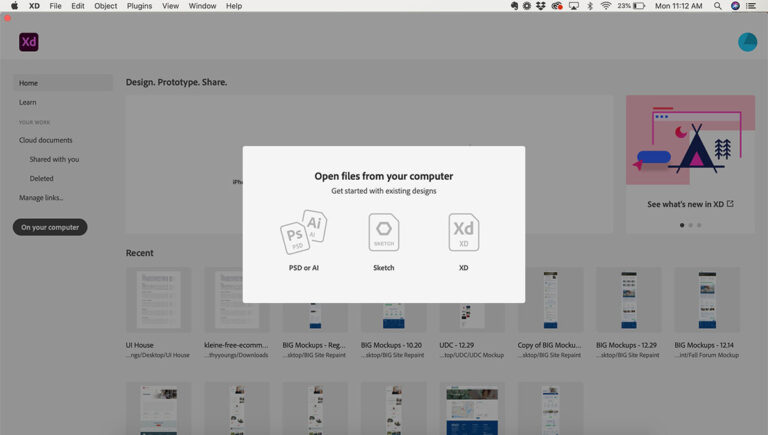Open Siri from the menu bar
Screen dimensions: 768x435
[735, 6]
